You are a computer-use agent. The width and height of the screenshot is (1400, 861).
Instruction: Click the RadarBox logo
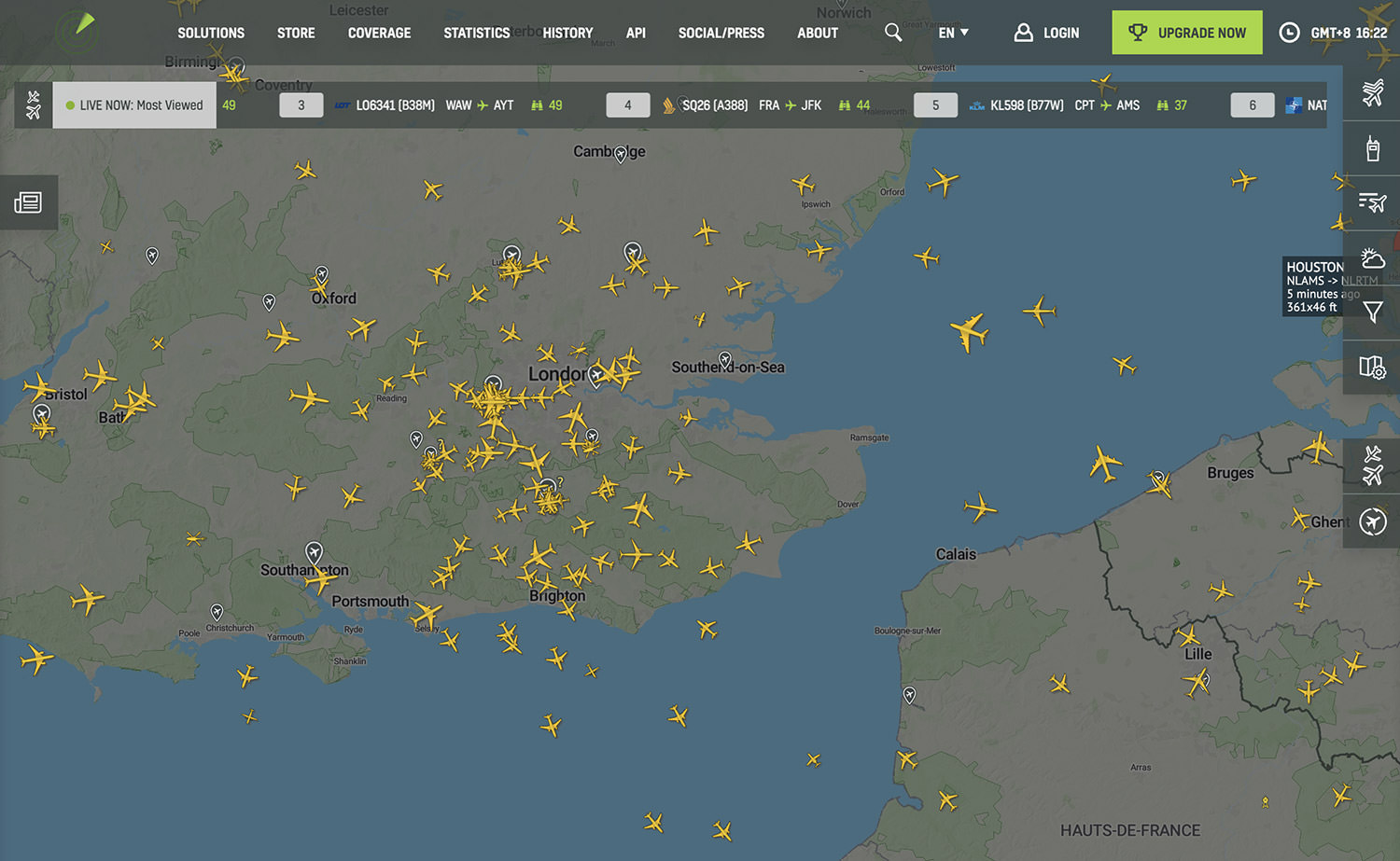click(x=75, y=32)
